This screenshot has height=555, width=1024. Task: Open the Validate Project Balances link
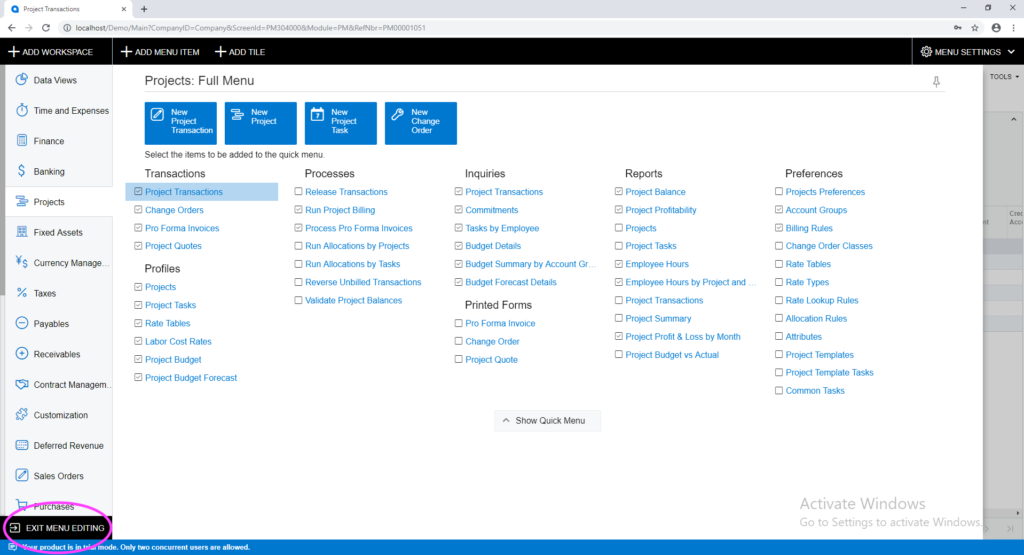[x=353, y=300]
